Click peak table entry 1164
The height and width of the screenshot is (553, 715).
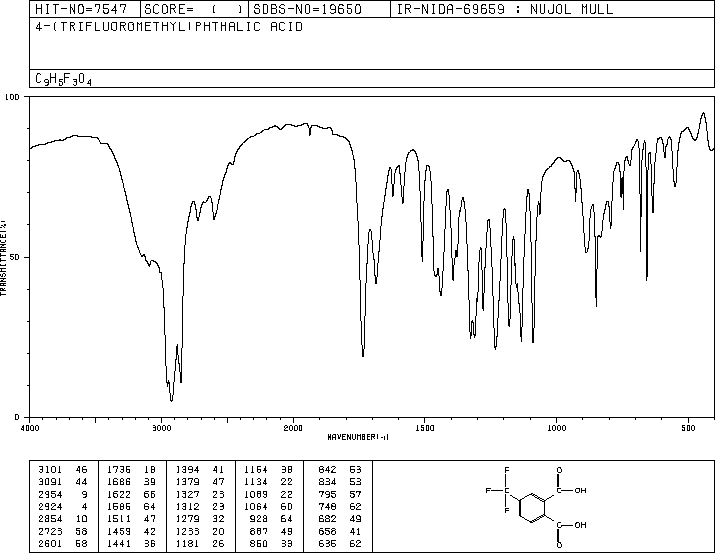point(256,469)
